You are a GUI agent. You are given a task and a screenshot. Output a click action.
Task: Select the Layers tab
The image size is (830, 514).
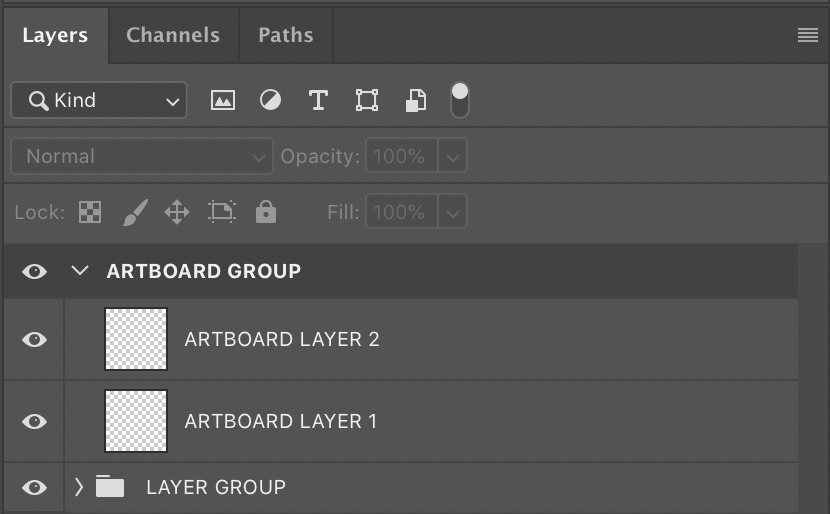(x=55, y=35)
